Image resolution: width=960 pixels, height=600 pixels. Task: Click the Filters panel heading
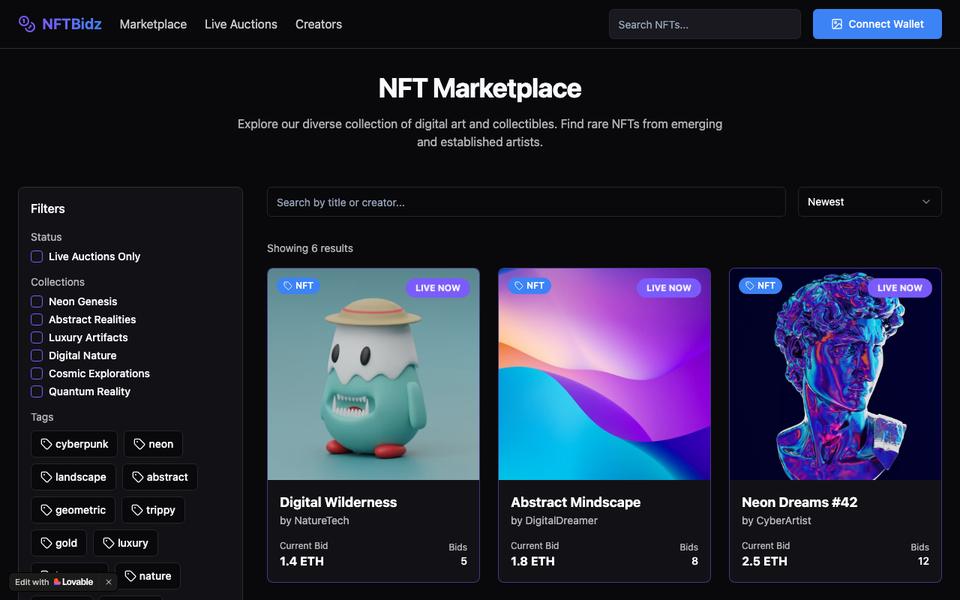pos(48,209)
